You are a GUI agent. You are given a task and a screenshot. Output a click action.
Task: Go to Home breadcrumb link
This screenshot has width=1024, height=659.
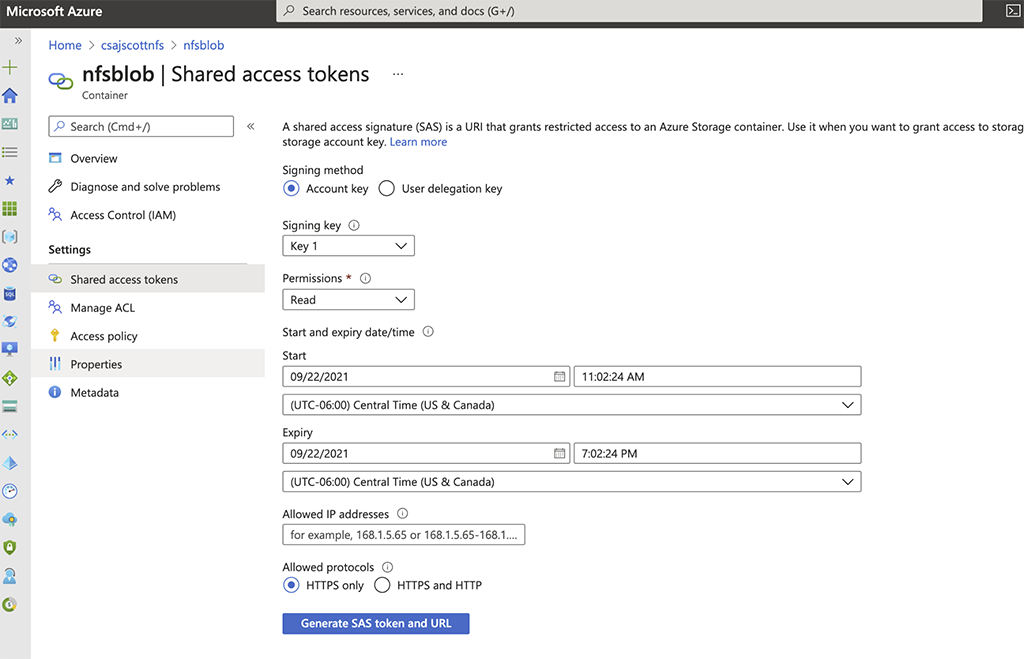[65, 45]
